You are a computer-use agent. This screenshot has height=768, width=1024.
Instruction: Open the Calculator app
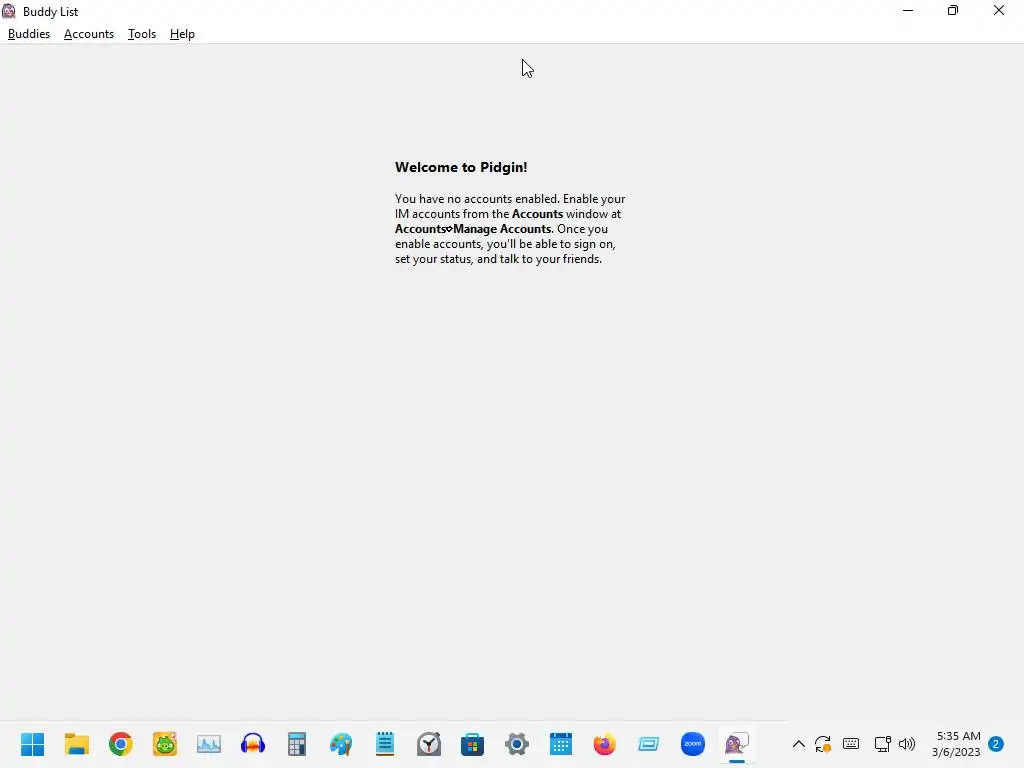coord(296,744)
